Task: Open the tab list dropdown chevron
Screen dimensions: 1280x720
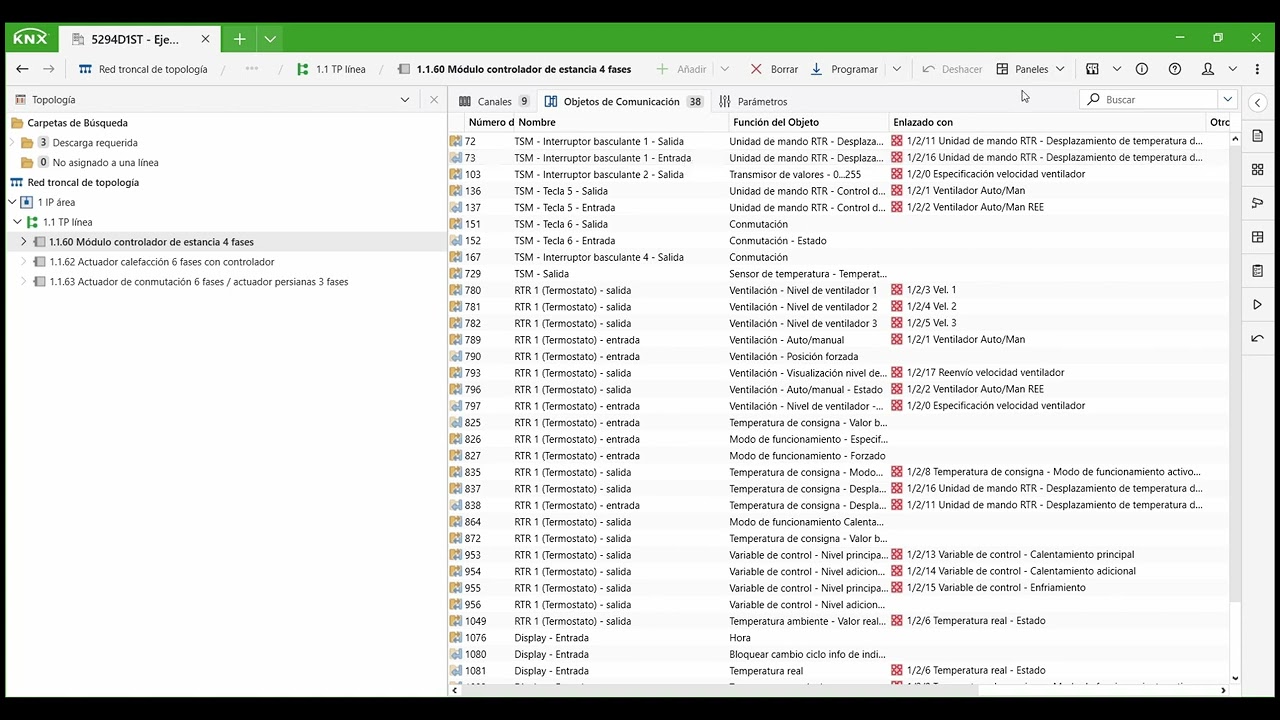Action: tap(270, 39)
